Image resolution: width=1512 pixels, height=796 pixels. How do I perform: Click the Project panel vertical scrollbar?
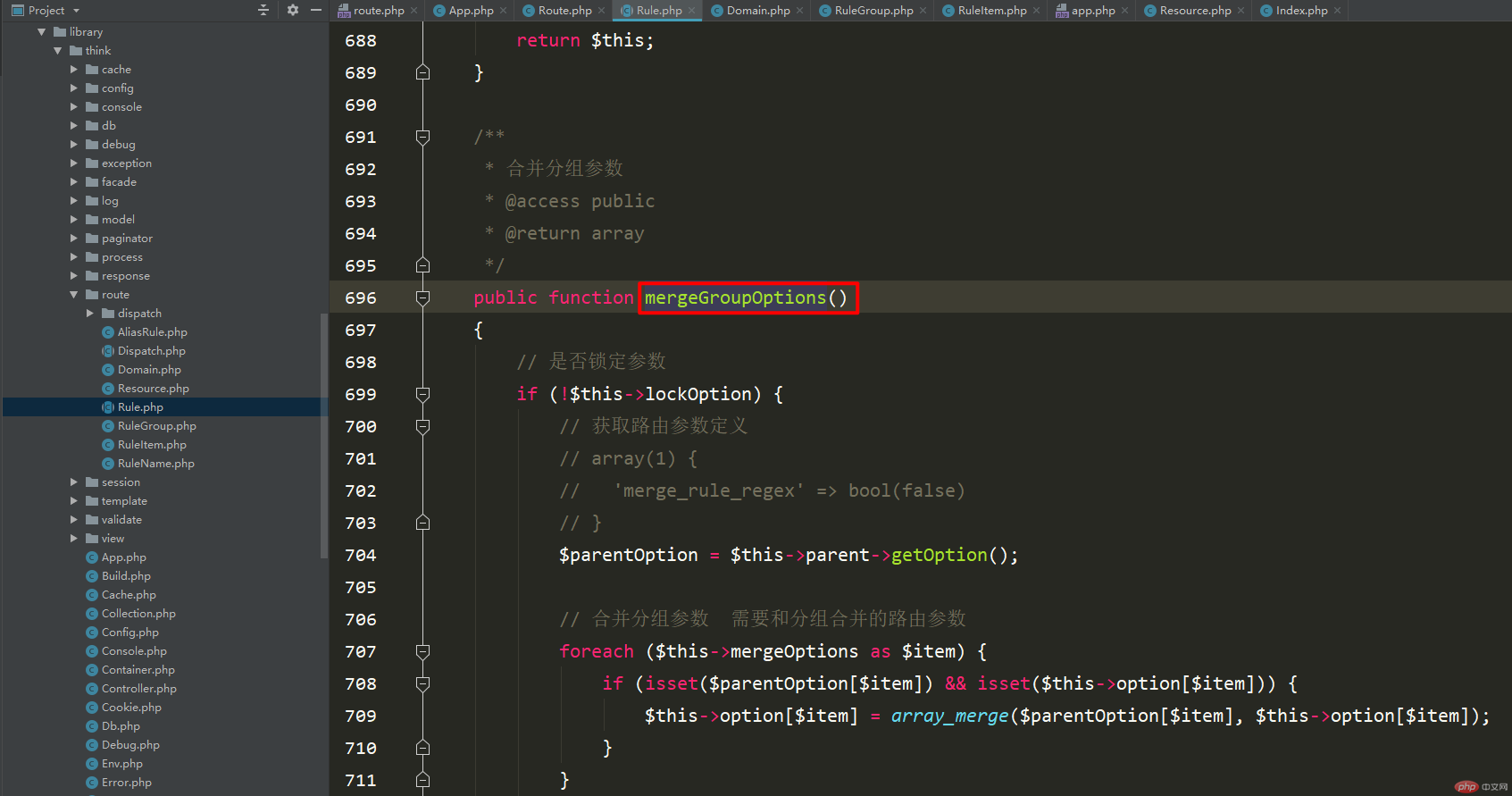coord(324,436)
